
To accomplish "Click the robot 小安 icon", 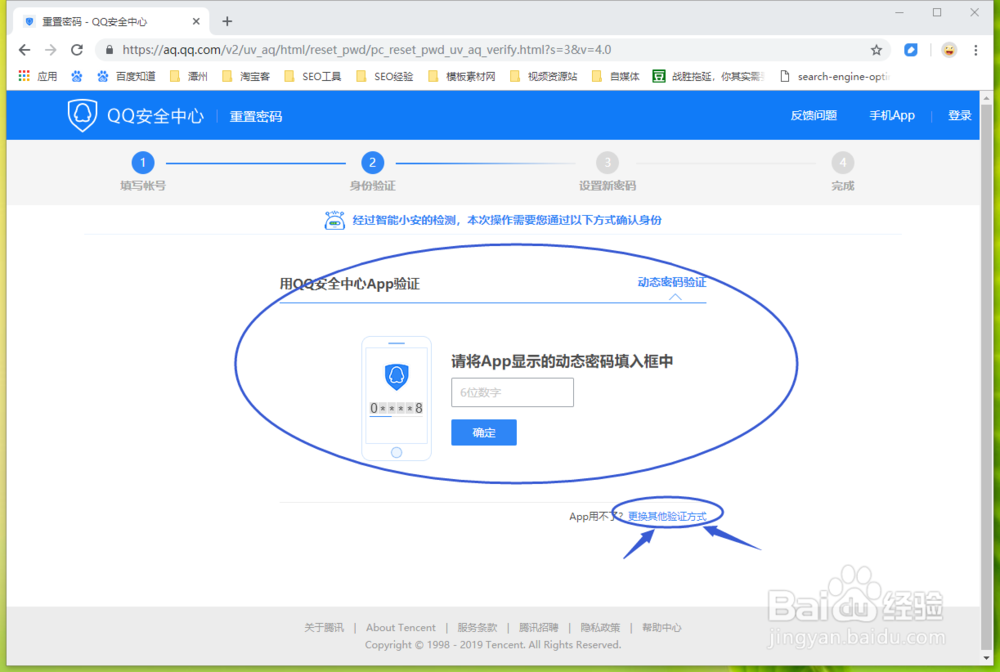I will (334, 220).
